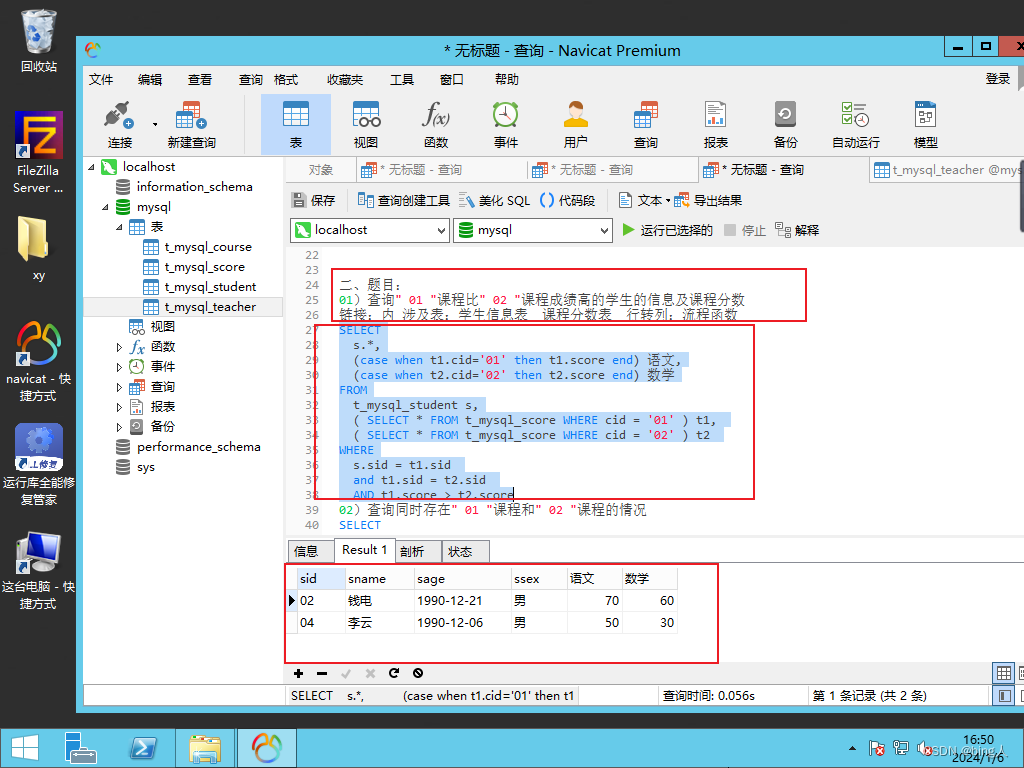Open the 自动运行 automation toolbar icon
The image size is (1024, 768).
coord(856,125)
